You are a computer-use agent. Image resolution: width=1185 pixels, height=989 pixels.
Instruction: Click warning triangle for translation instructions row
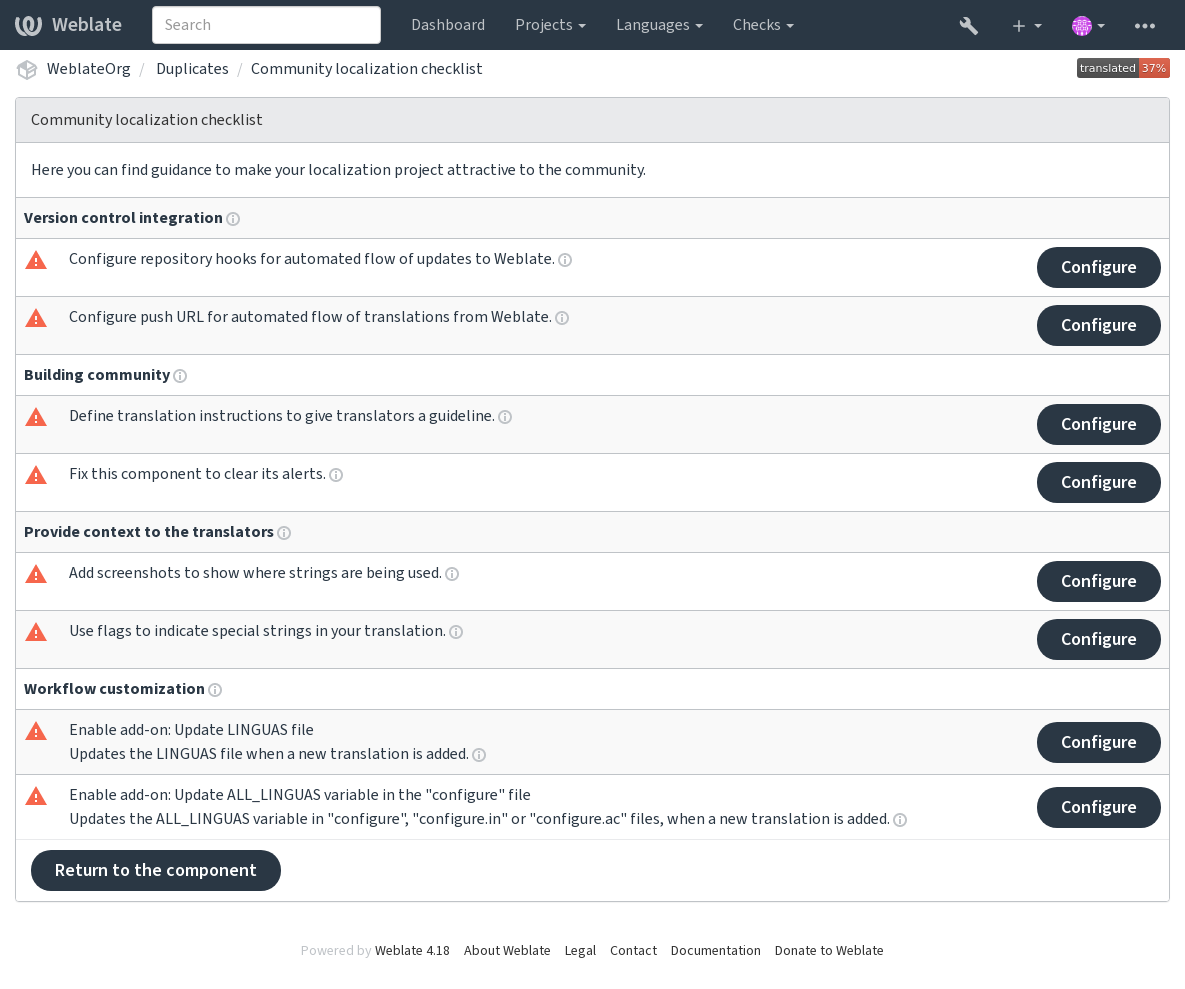click(x=36, y=418)
